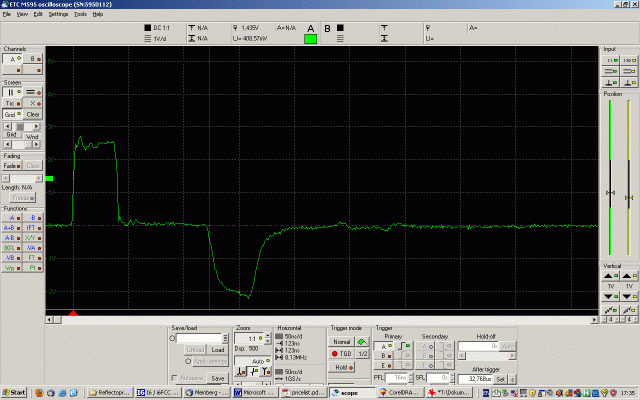
Task: Open the Tools menu
Action: tap(80, 14)
